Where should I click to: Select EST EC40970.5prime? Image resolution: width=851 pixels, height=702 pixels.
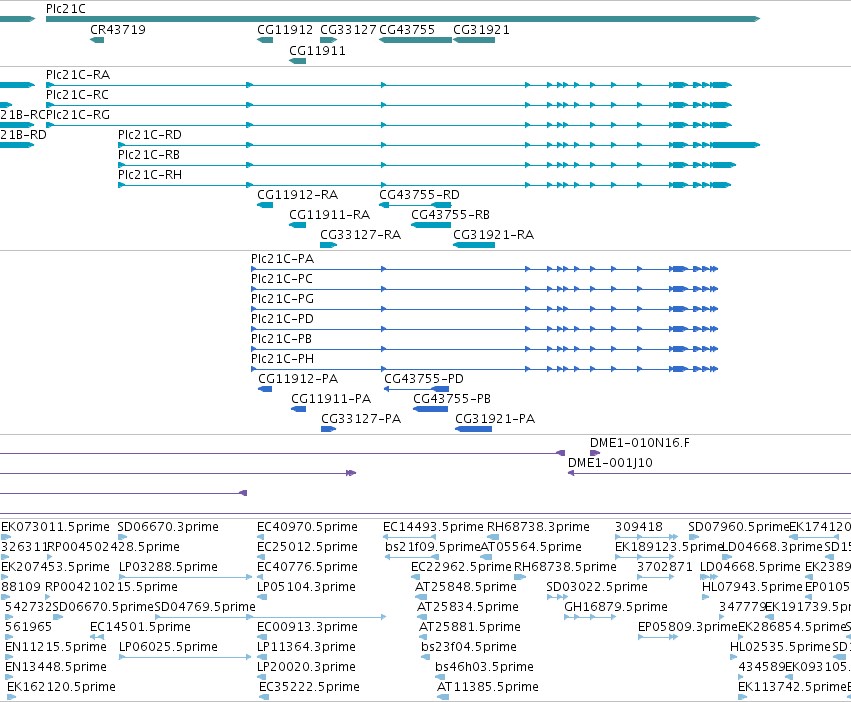pyautogui.click(x=307, y=527)
